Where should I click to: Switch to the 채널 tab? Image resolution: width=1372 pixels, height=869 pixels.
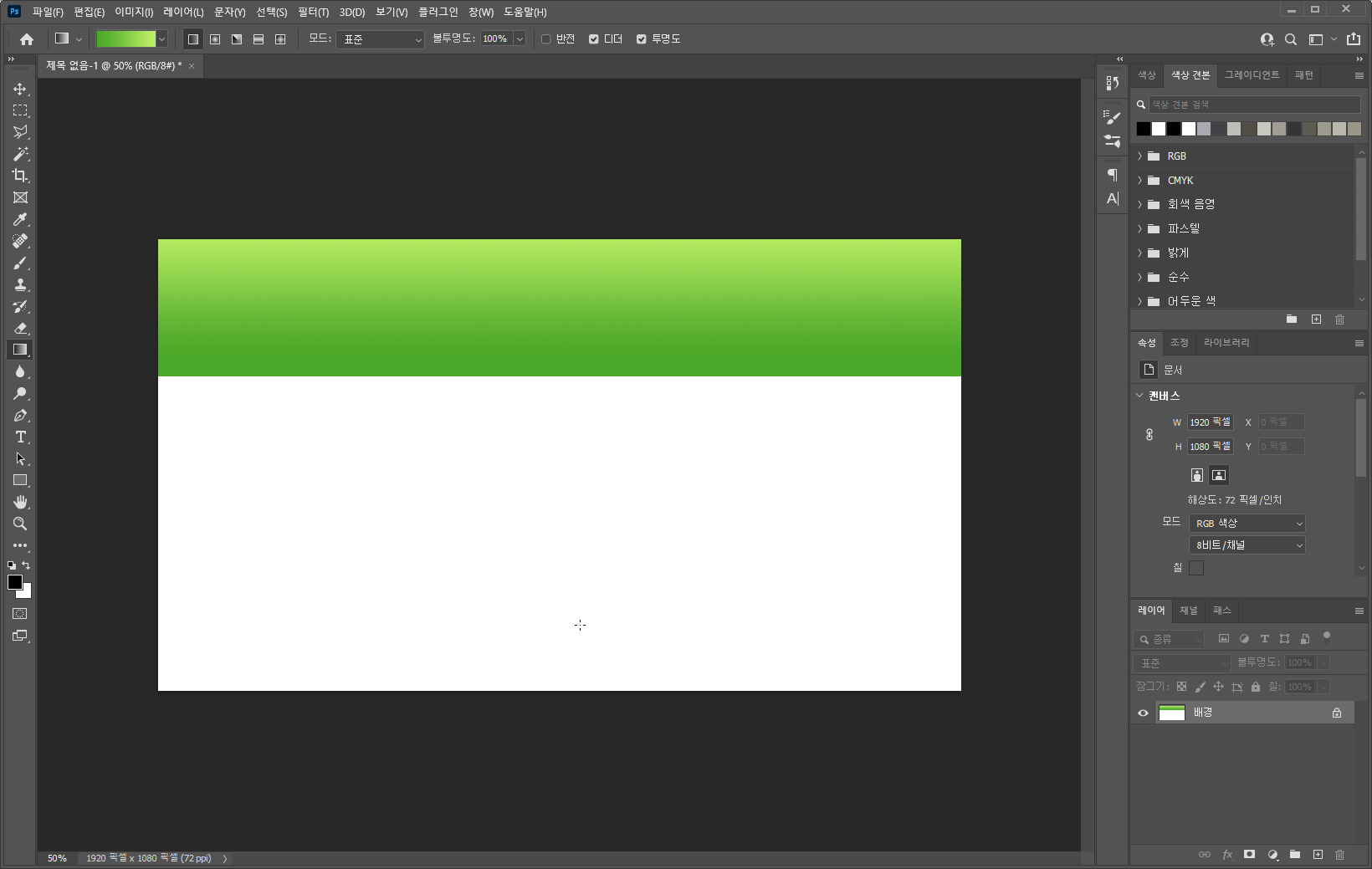coord(1189,611)
